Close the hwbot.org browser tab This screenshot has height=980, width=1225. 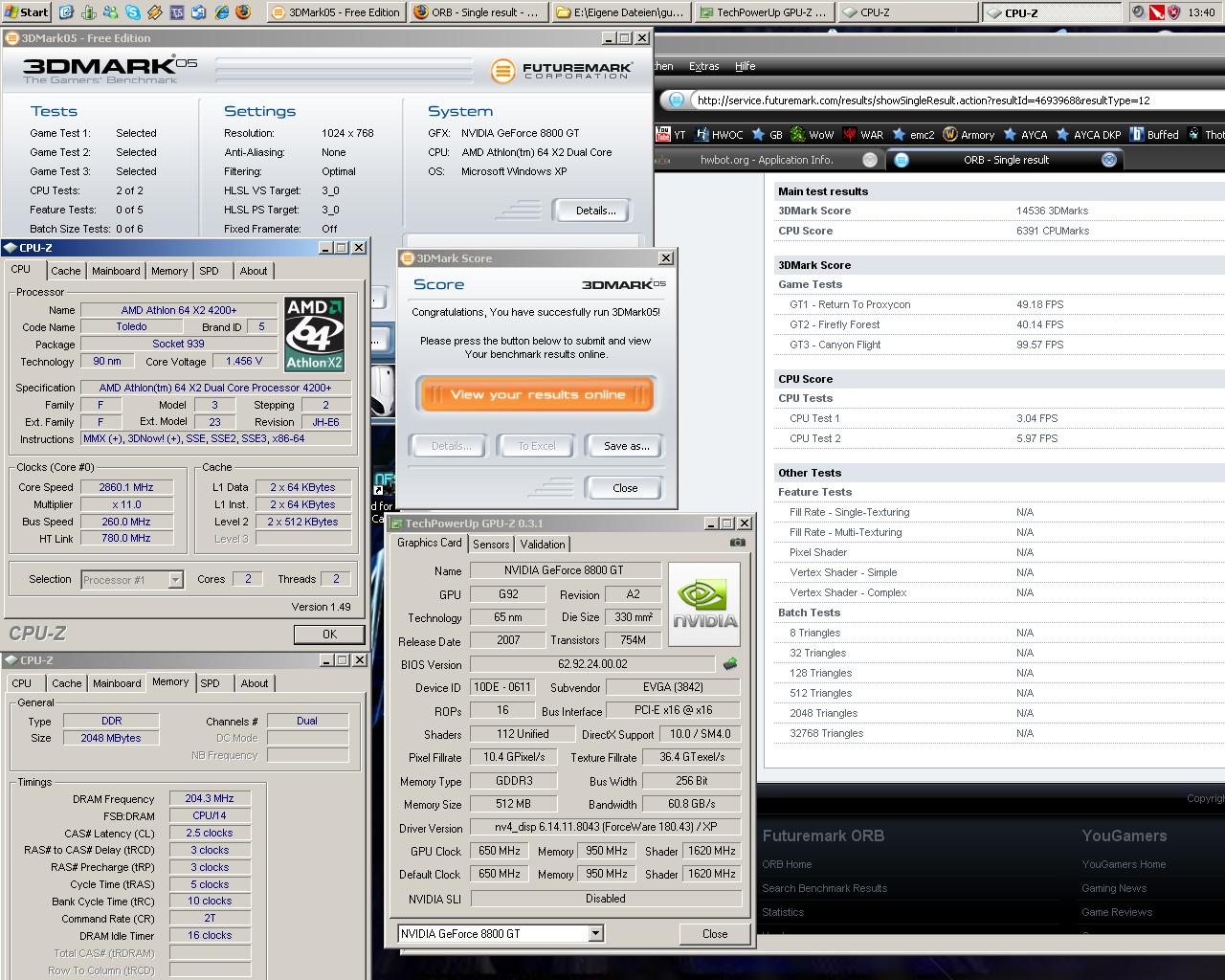coord(870,160)
